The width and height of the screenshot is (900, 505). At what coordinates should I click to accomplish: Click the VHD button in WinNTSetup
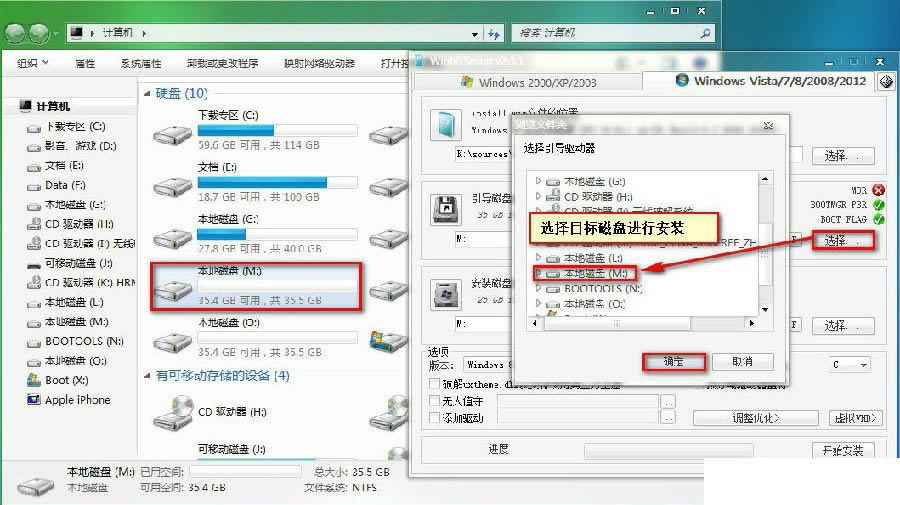tap(855, 418)
